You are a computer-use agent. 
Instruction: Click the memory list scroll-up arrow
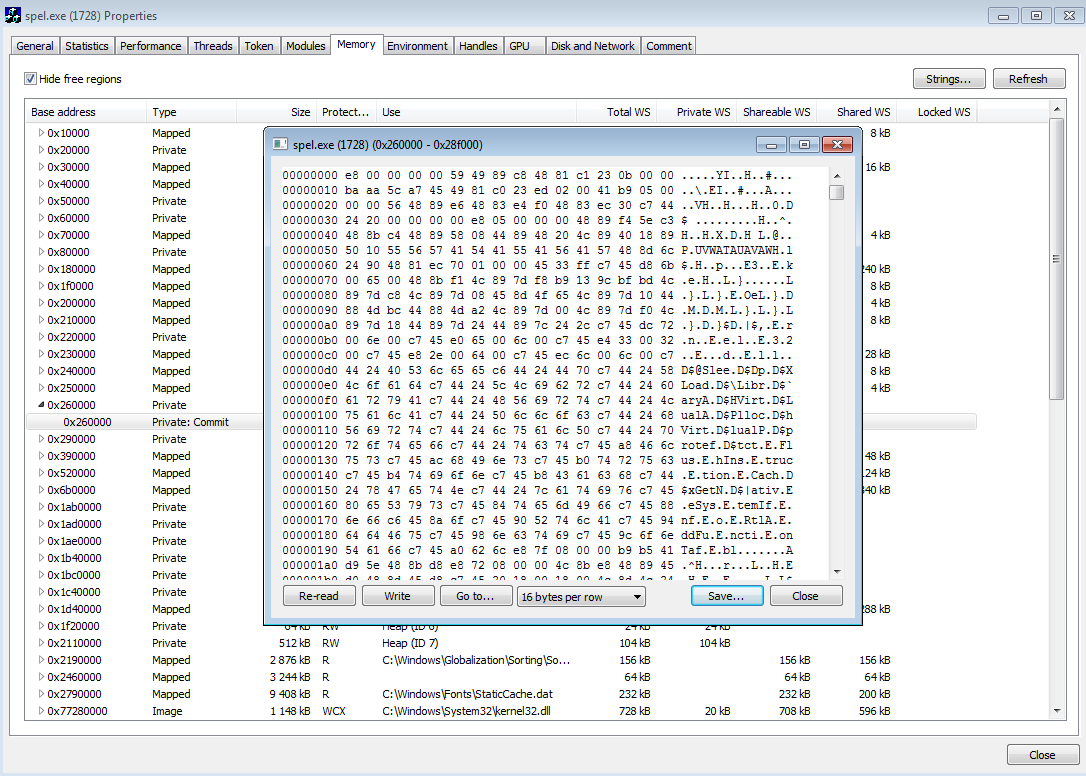(1056, 109)
